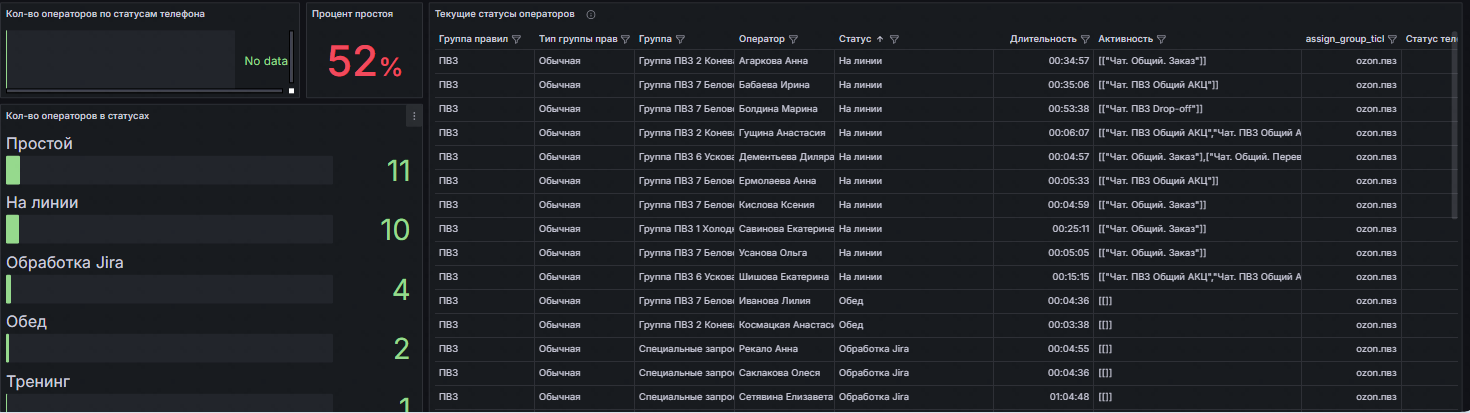This screenshot has height=413, width=1470.
Task: Click the Простой bar gauge
Action: coord(168,170)
